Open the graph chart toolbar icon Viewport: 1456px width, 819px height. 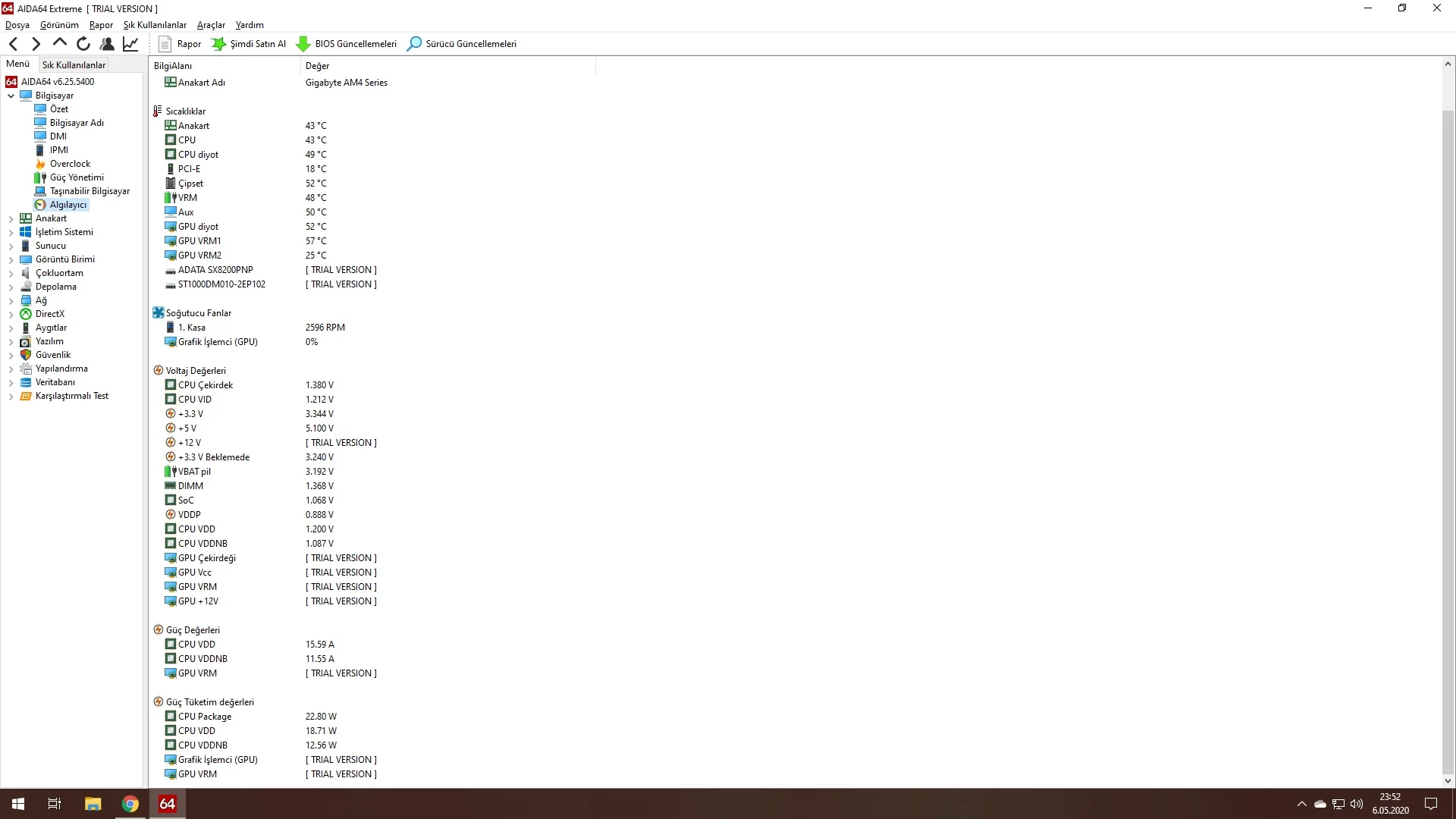(x=130, y=44)
